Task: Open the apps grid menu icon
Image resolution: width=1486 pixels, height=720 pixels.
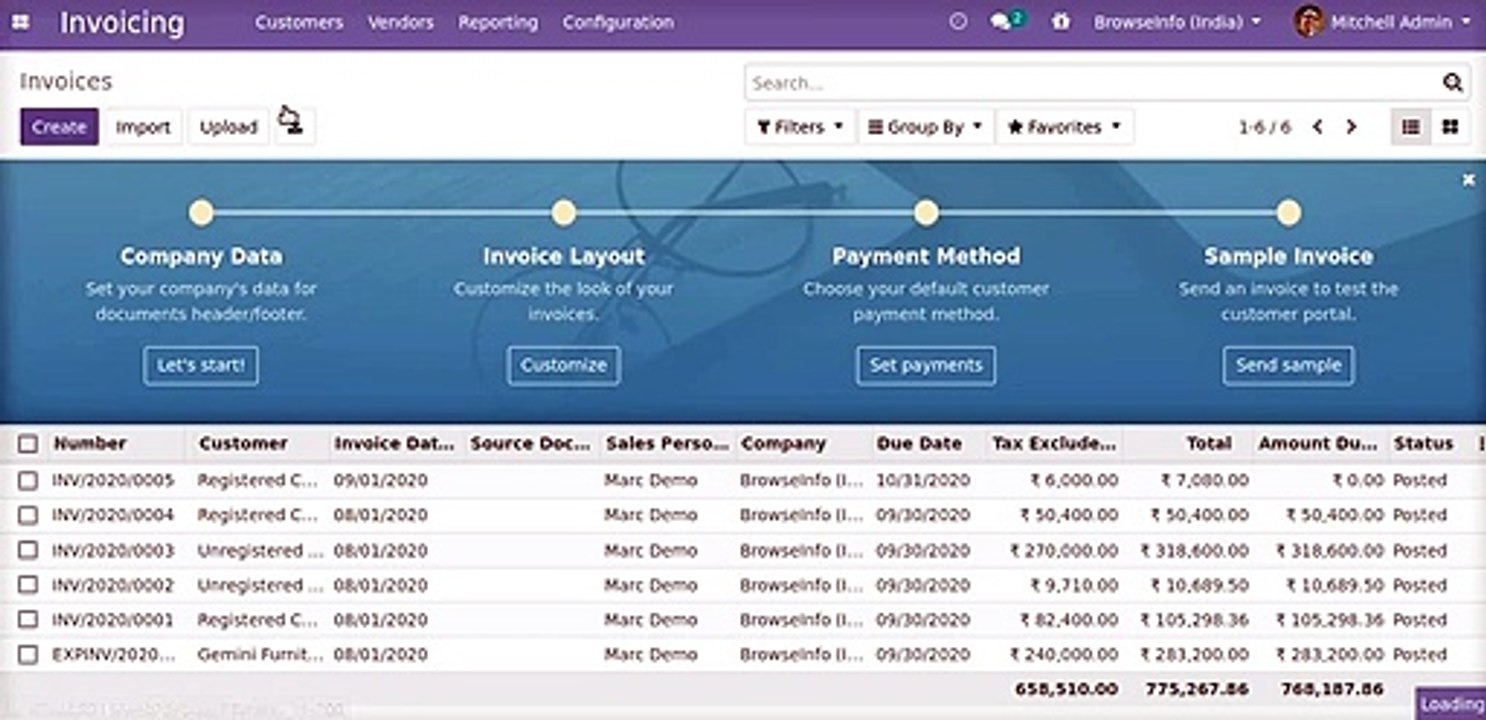Action: (x=20, y=21)
